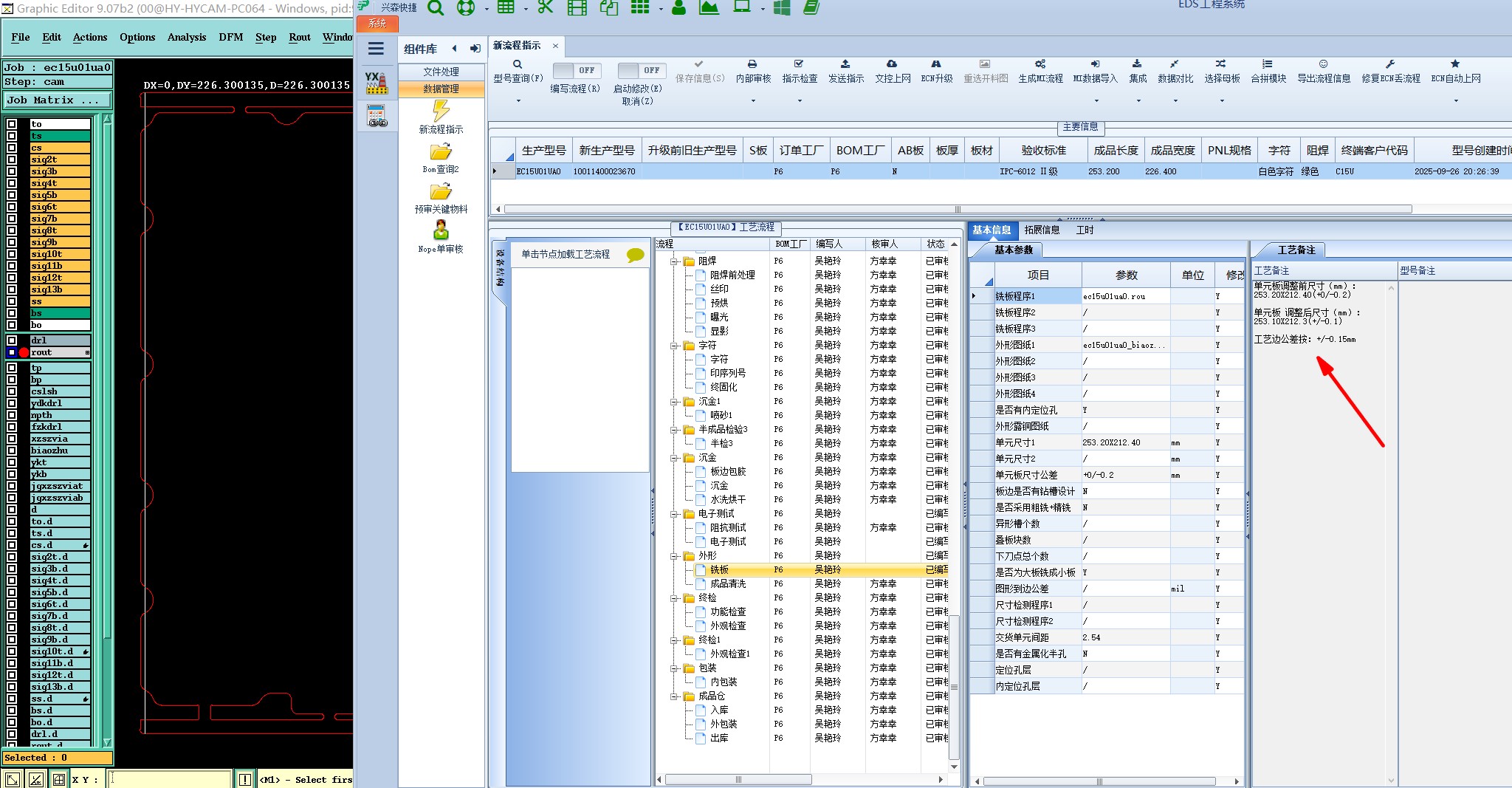Click the green user silhouette icon
Viewport: 1512px width, 788px height.
[679, 7]
